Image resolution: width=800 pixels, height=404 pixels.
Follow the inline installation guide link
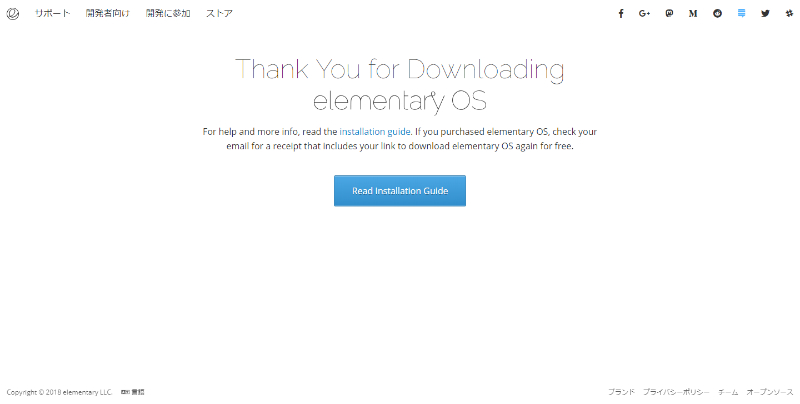375,132
